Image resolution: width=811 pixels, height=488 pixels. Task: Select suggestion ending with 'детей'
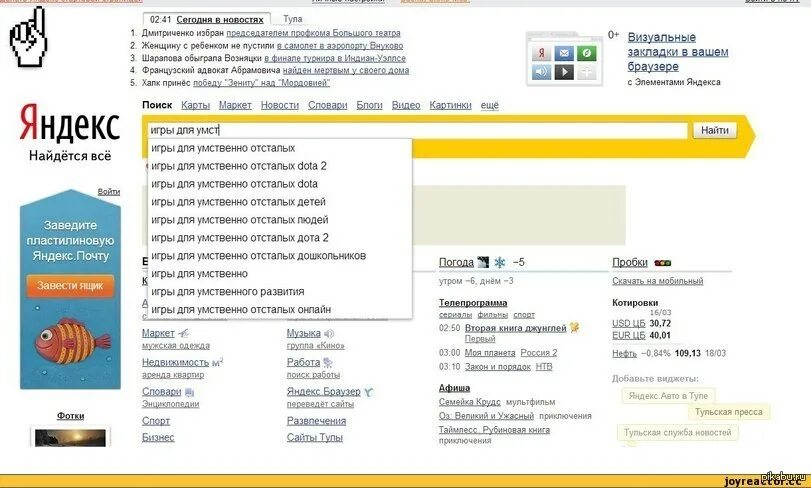click(x=280, y=202)
